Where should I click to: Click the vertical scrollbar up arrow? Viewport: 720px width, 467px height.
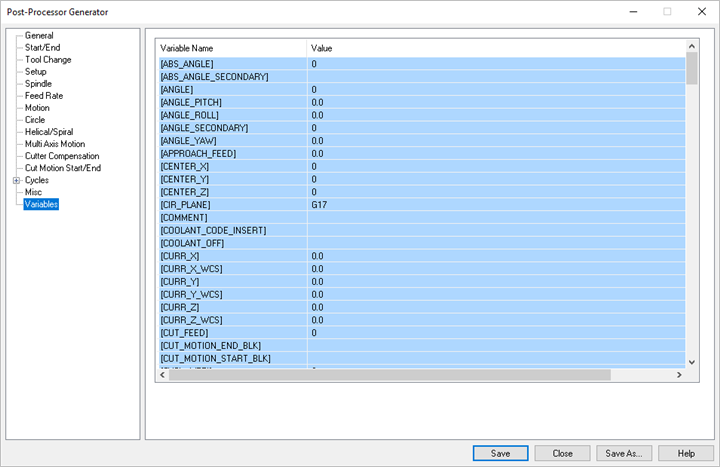point(692,46)
